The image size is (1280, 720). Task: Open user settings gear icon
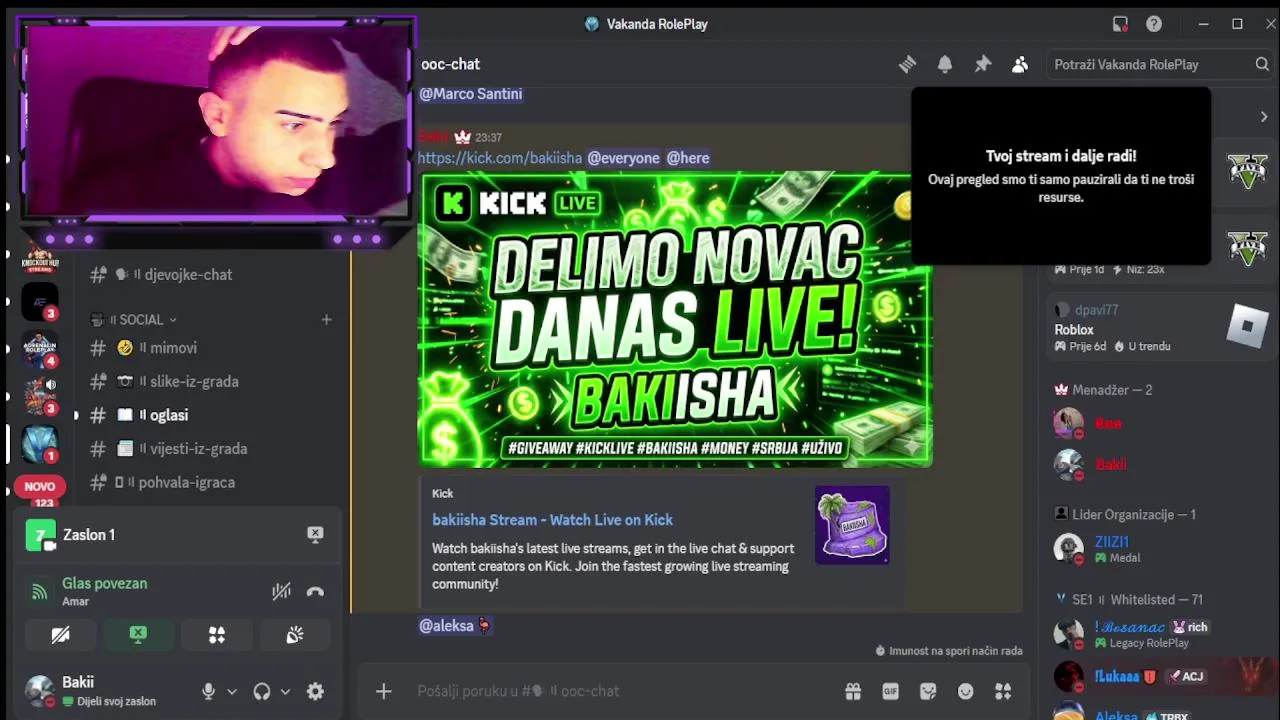(315, 691)
